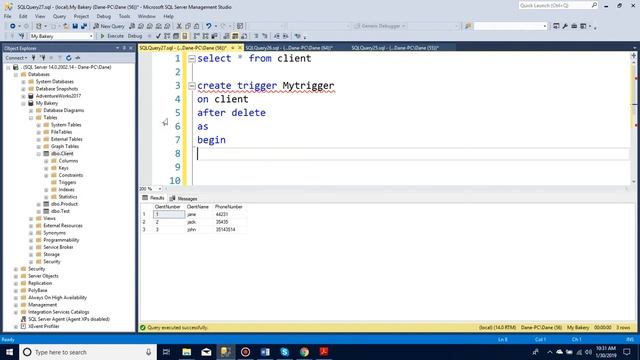Select SQL Server Agent node

pyautogui.click(x=69, y=319)
